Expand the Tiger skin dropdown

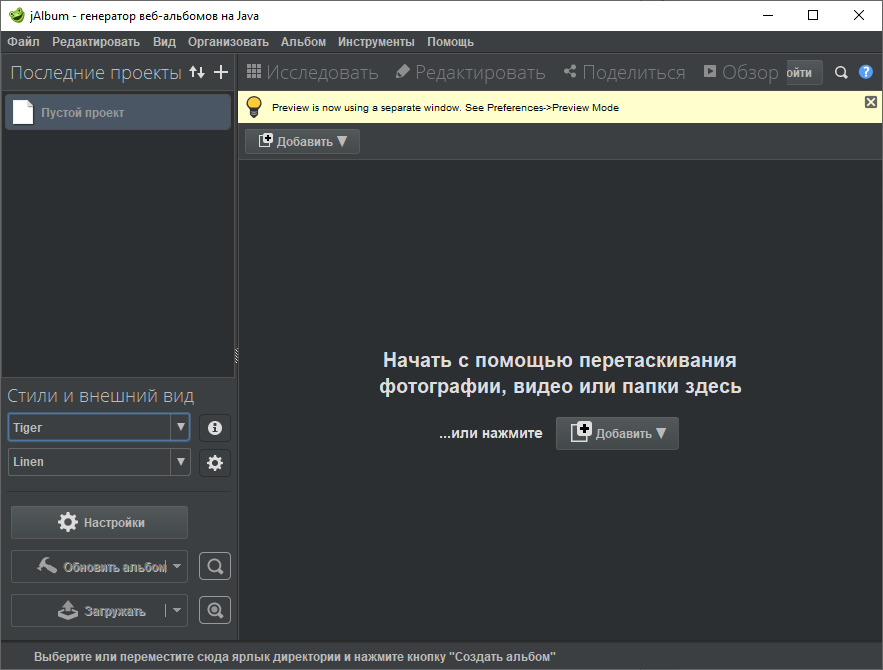tap(180, 427)
